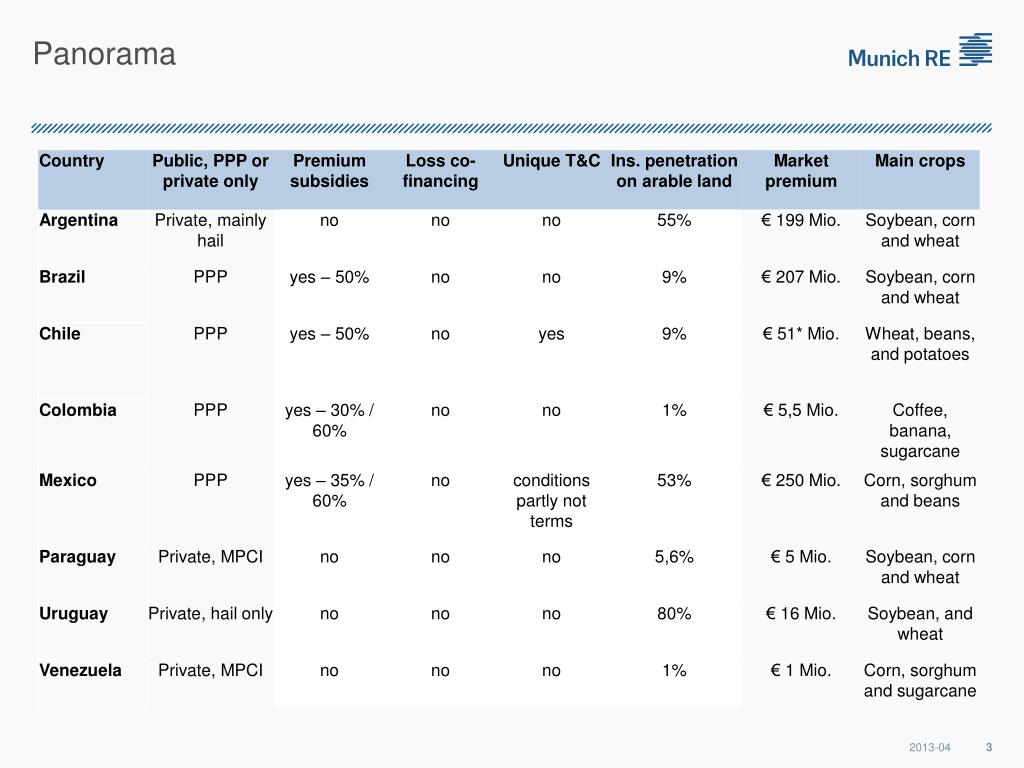
Task: Click the Panorama slide title
Action: [x=104, y=54]
